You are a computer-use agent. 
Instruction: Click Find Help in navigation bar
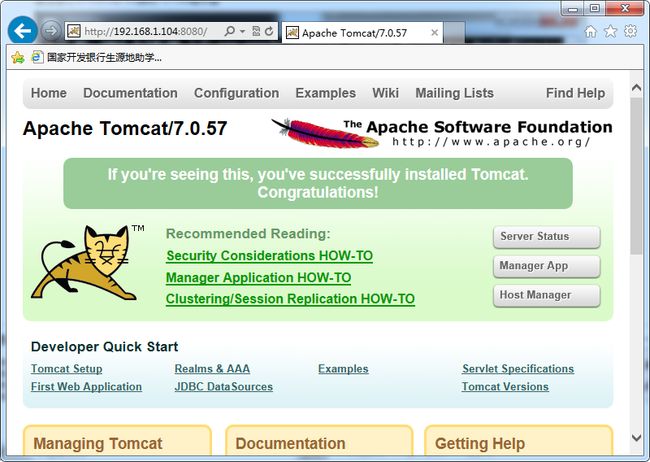[575, 93]
